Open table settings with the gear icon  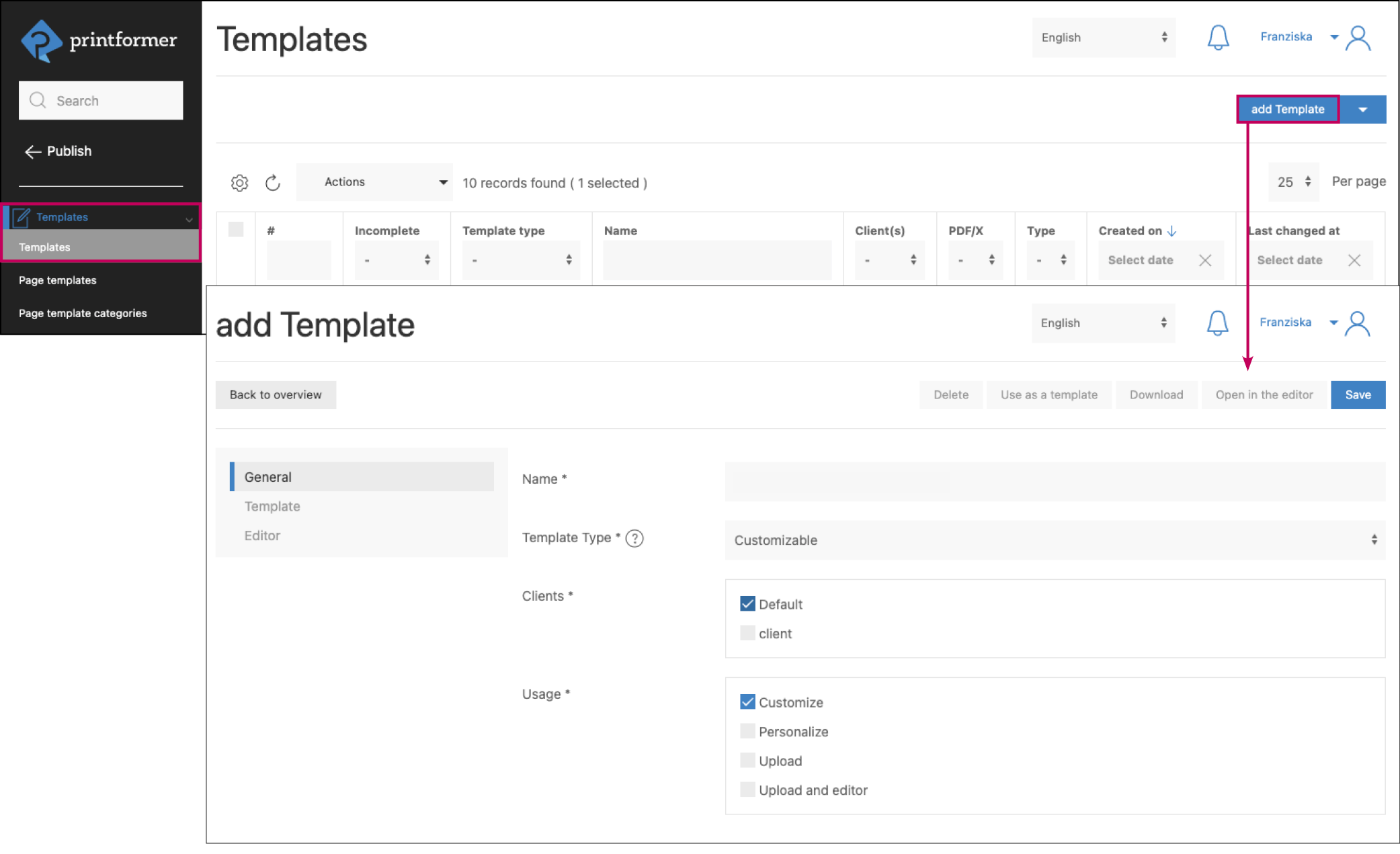click(x=239, y=182)
